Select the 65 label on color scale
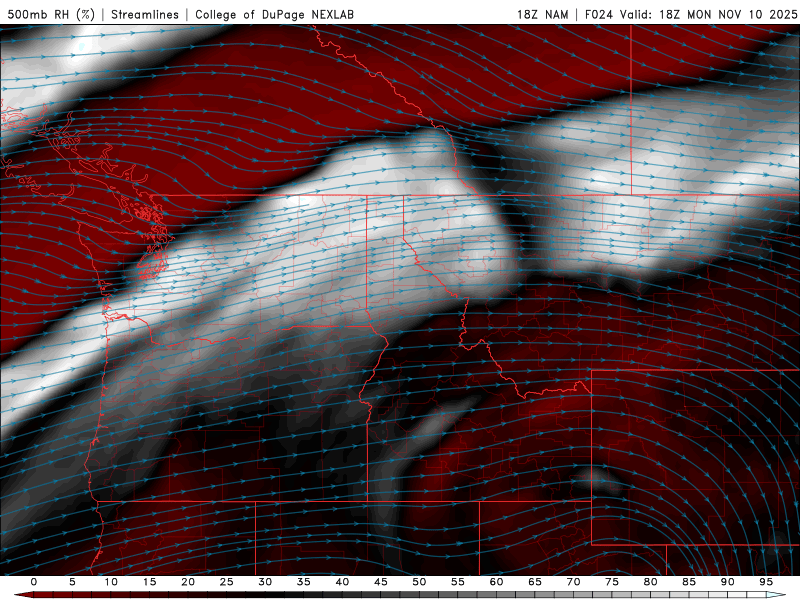 535,582
